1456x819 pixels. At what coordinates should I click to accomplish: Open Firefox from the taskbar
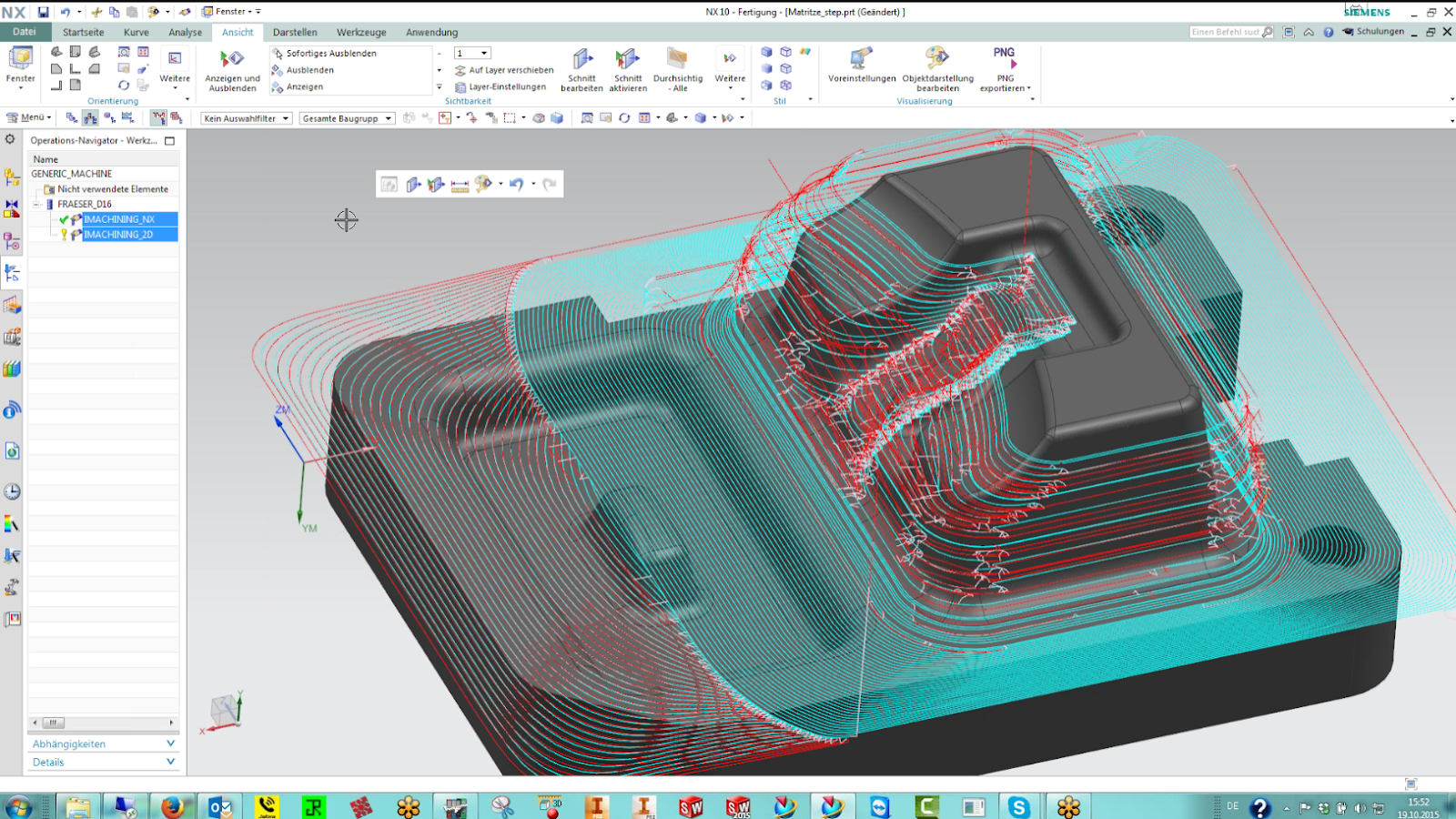[x=173, y=806]
